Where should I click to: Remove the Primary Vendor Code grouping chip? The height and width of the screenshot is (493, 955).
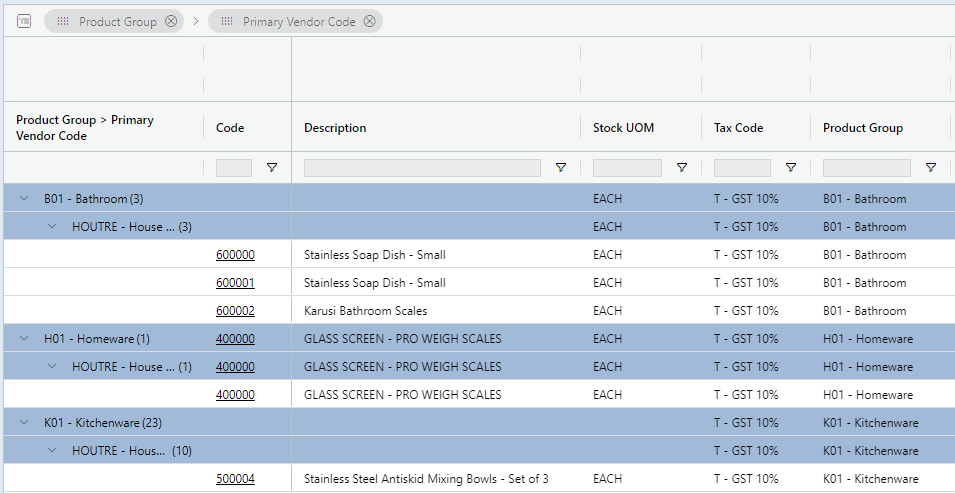(370, 21)
